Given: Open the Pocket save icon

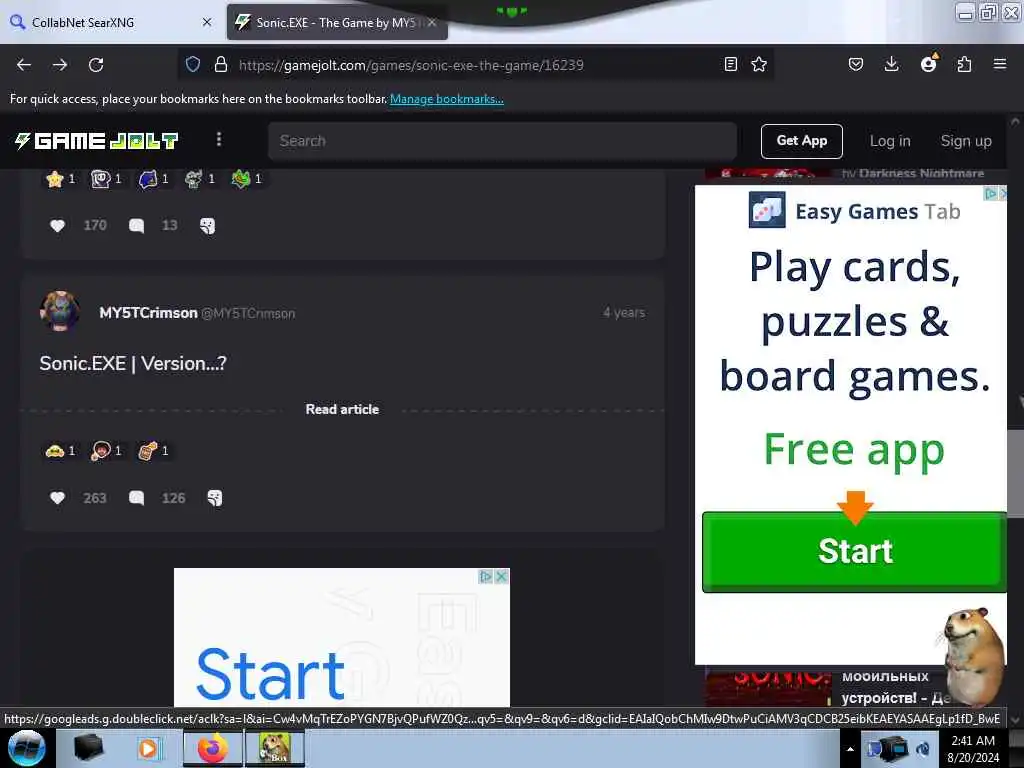Looking at the screenshot, I should tap(856, 64).
